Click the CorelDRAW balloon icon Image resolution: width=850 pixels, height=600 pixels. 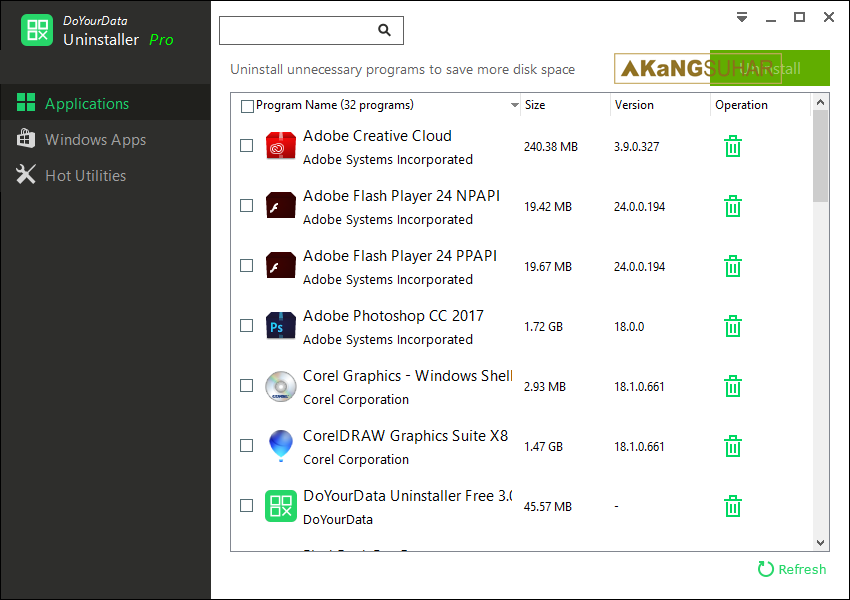[x=281, y=446]
